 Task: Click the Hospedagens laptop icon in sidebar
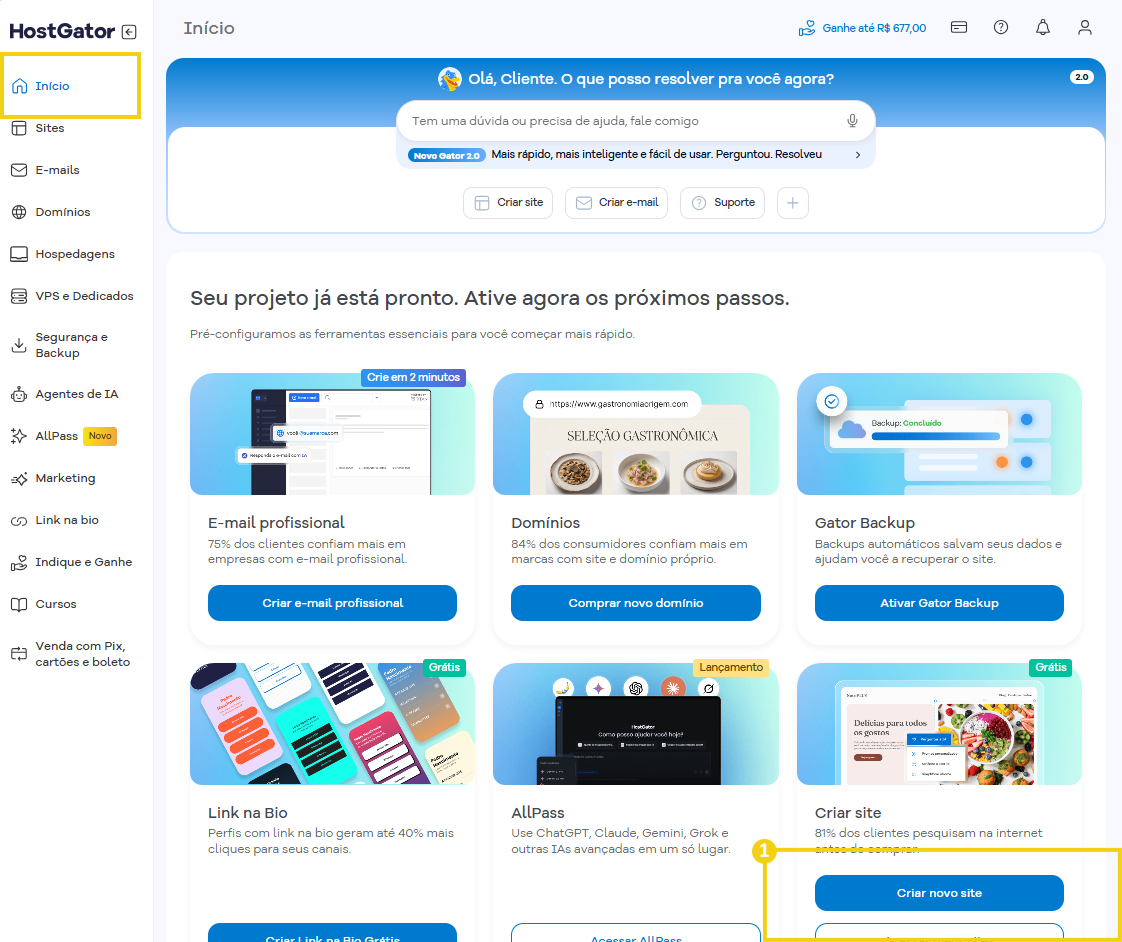(x=19, y=254)
